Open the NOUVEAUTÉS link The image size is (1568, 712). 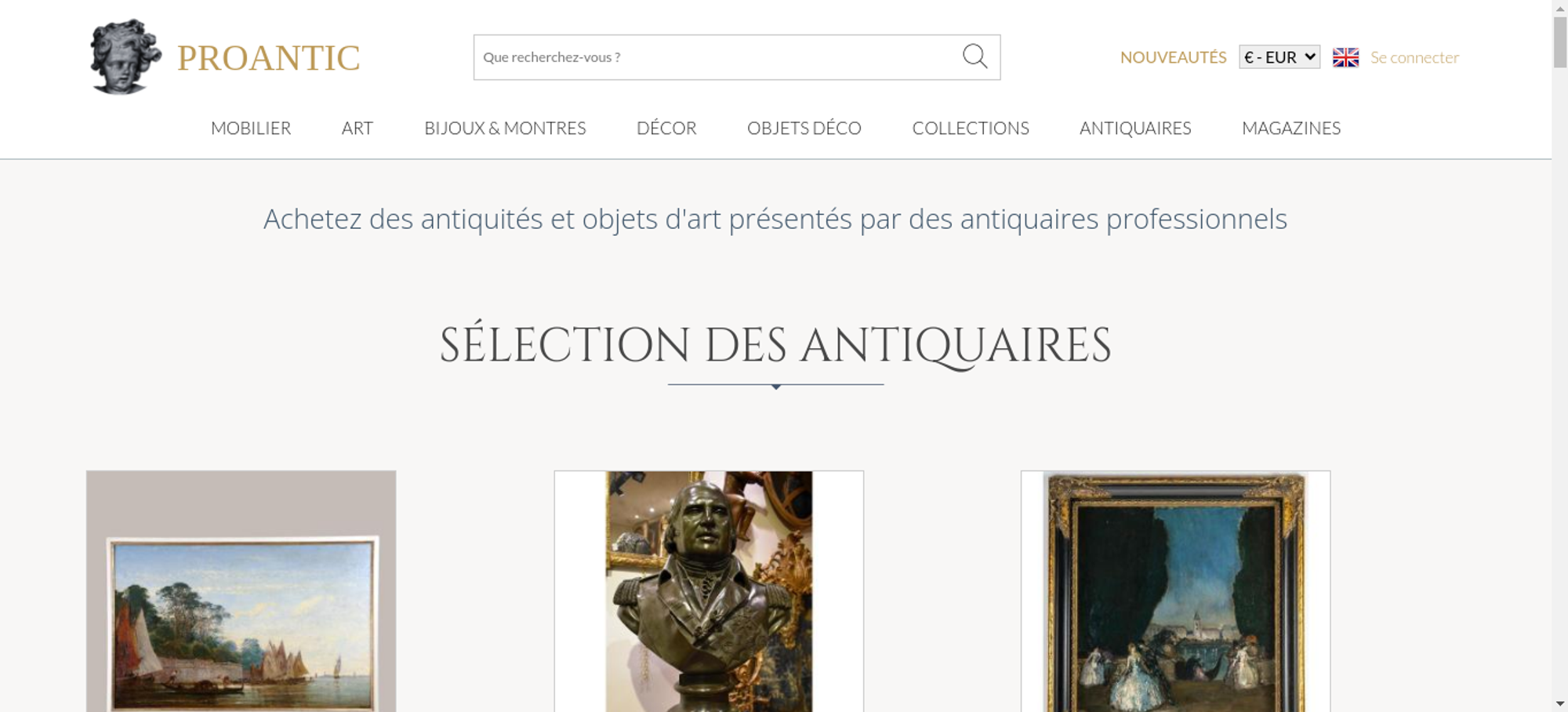1173,57
